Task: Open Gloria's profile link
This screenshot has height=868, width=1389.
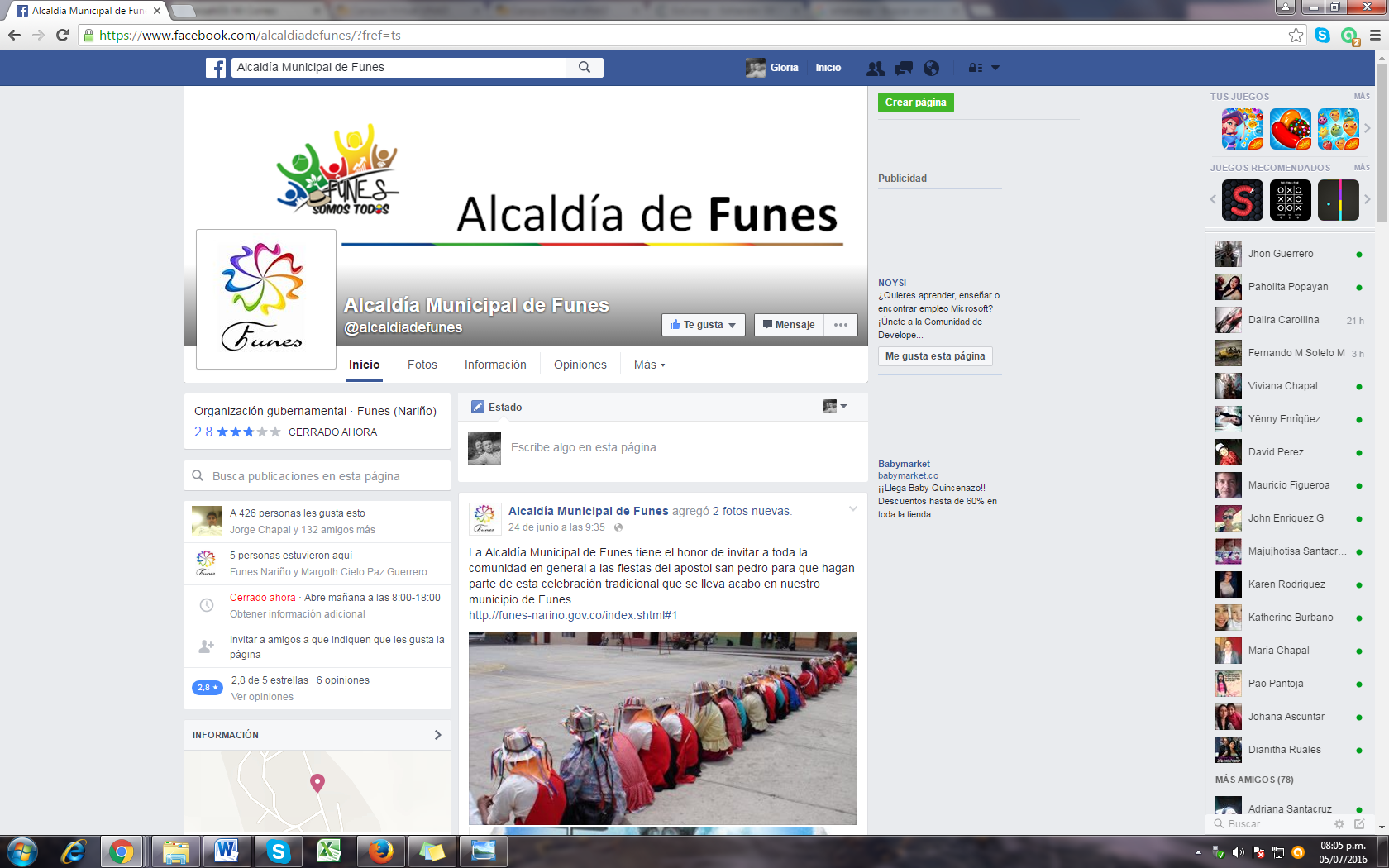Action: point(772,68)
